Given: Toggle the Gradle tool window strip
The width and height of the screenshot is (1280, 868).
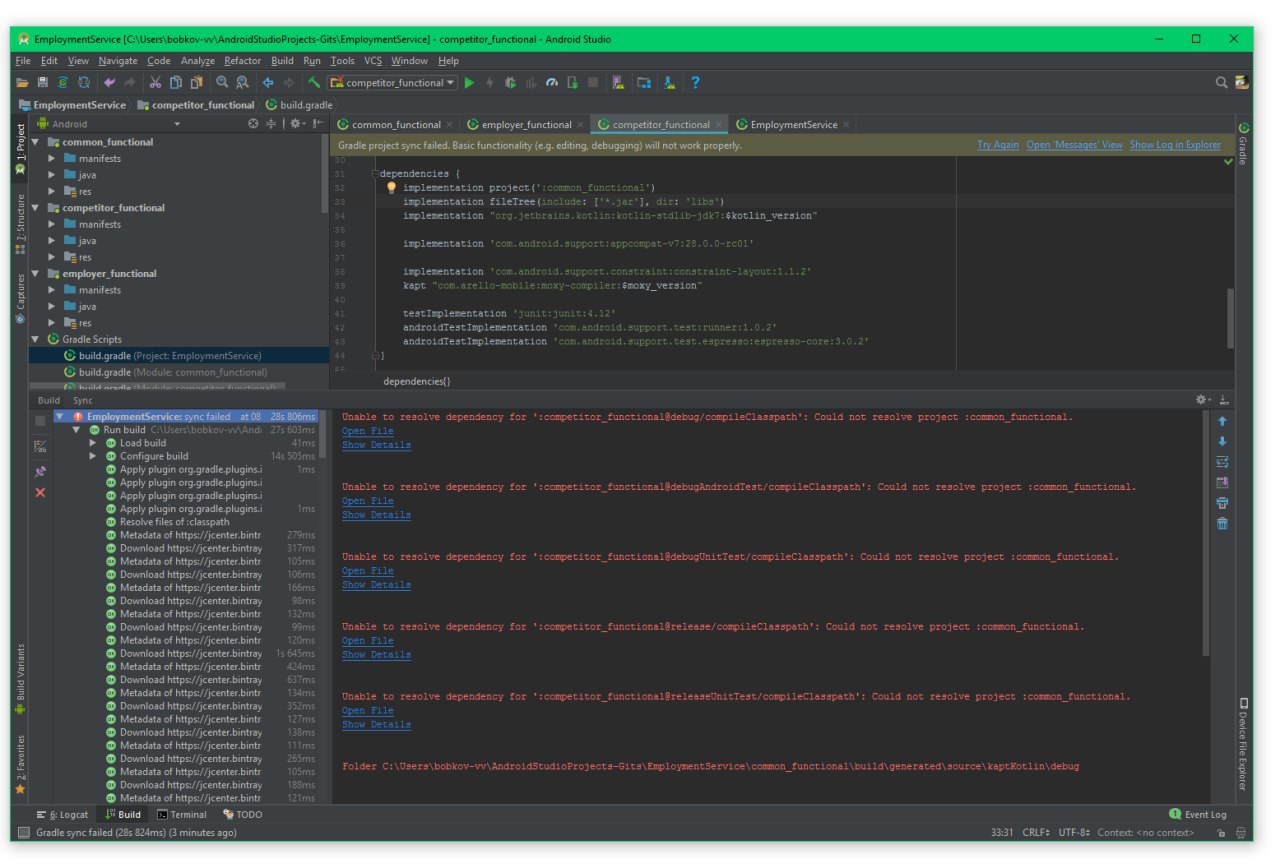Looking at the screenshot, I should point(1245,145).
